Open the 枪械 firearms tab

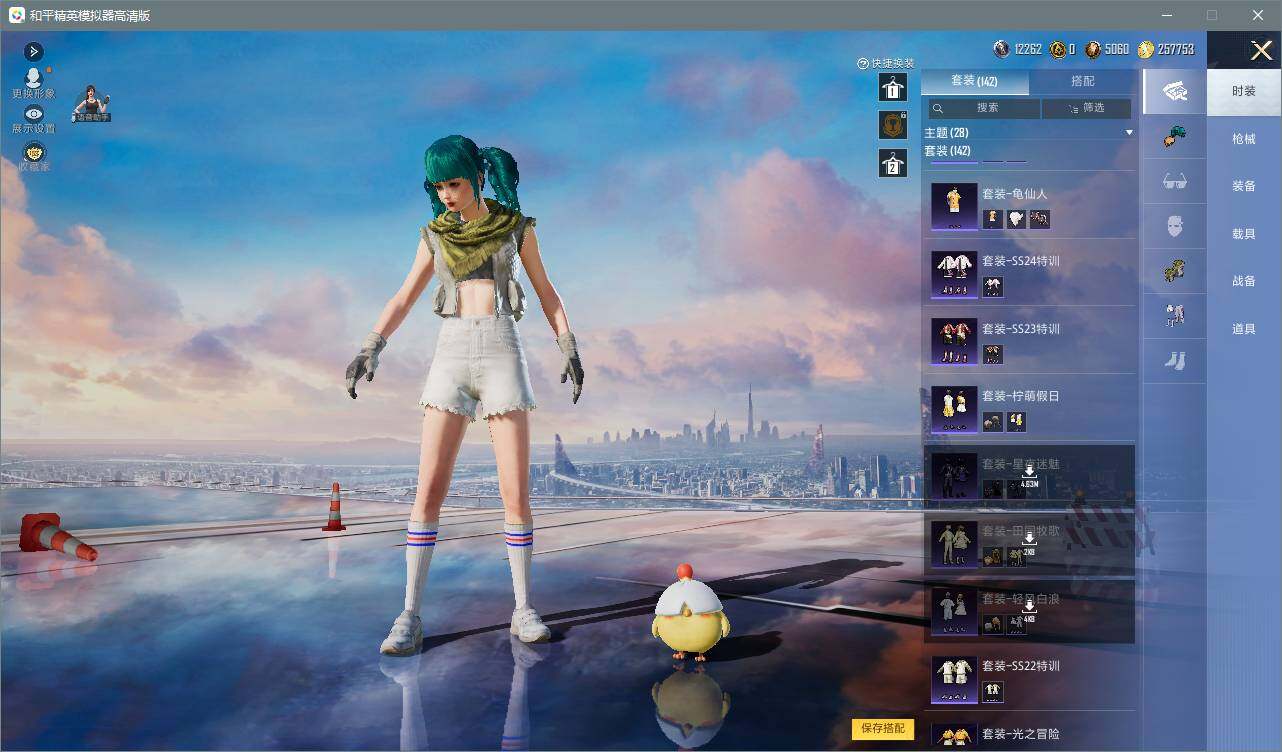(x=1244, y=139)
